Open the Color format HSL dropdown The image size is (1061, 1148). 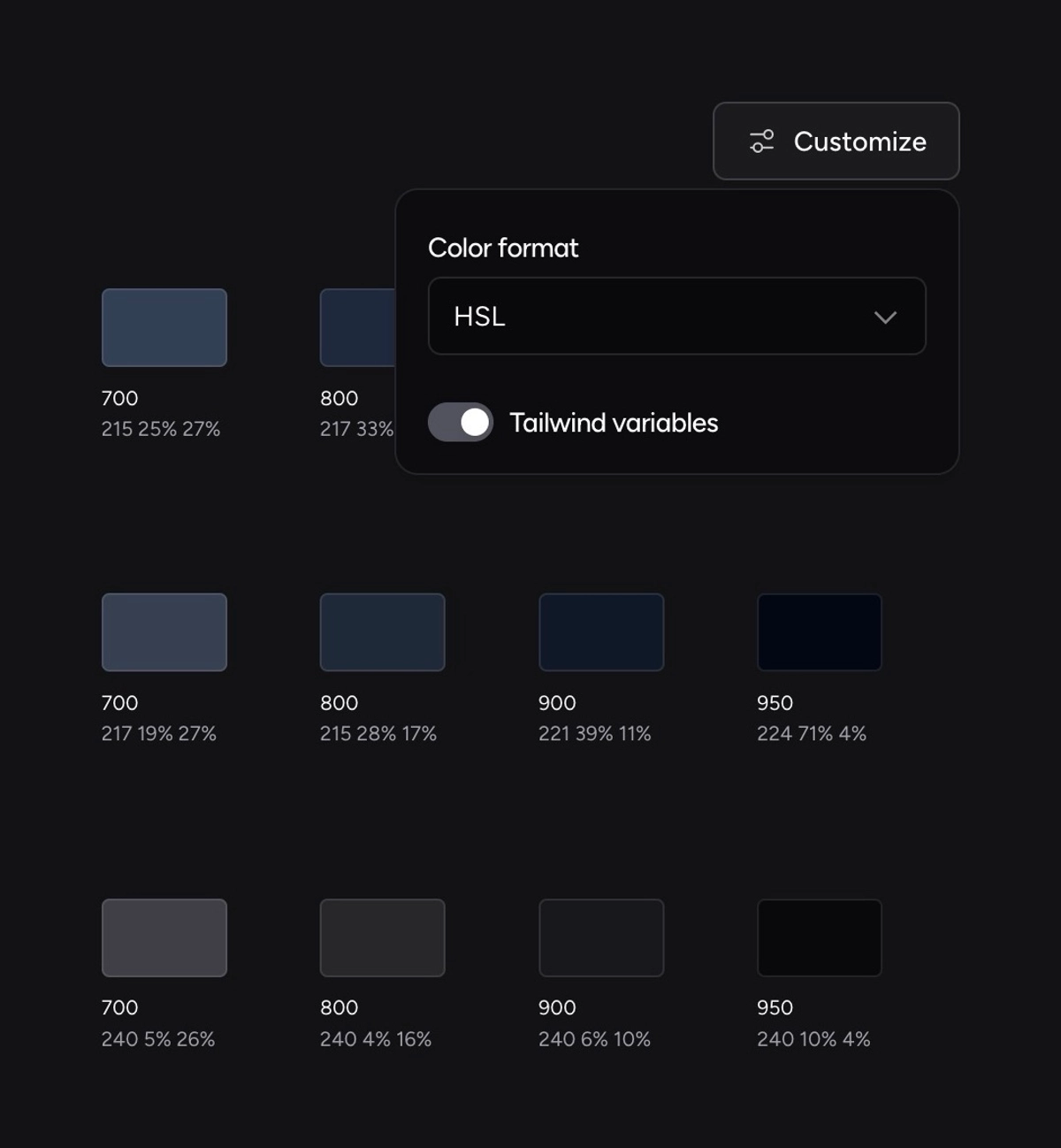(676, 317)
